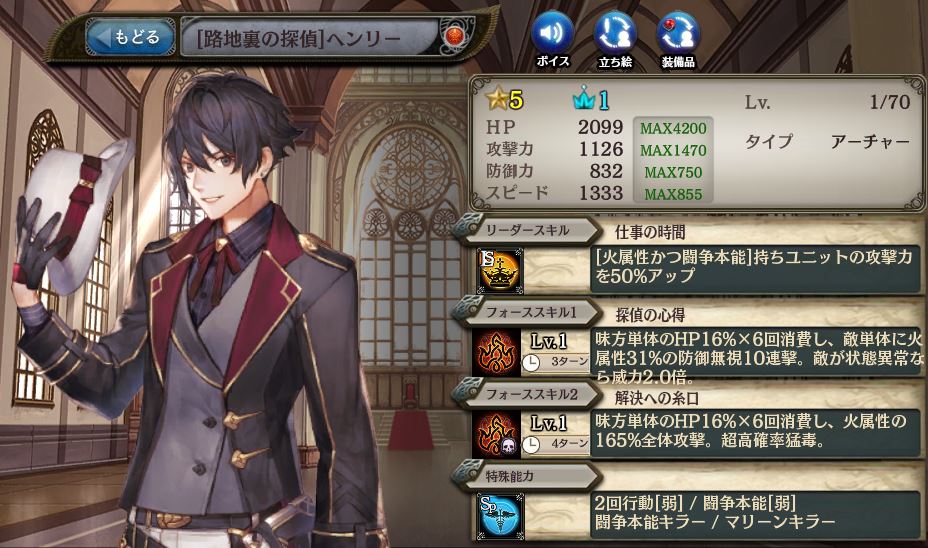Select the Force Skill 2 flame-skull icon
The image size is (928, 548).
click(x=497, y=435)
